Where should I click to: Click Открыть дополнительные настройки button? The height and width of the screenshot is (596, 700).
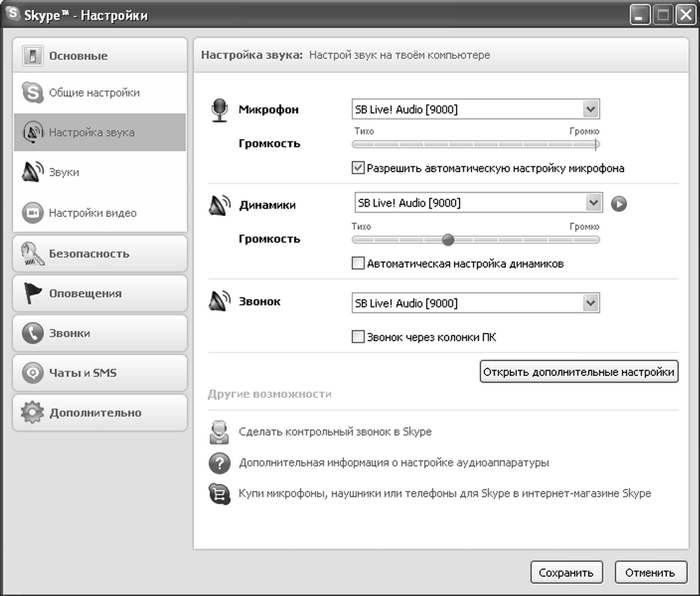coord(579,373)
